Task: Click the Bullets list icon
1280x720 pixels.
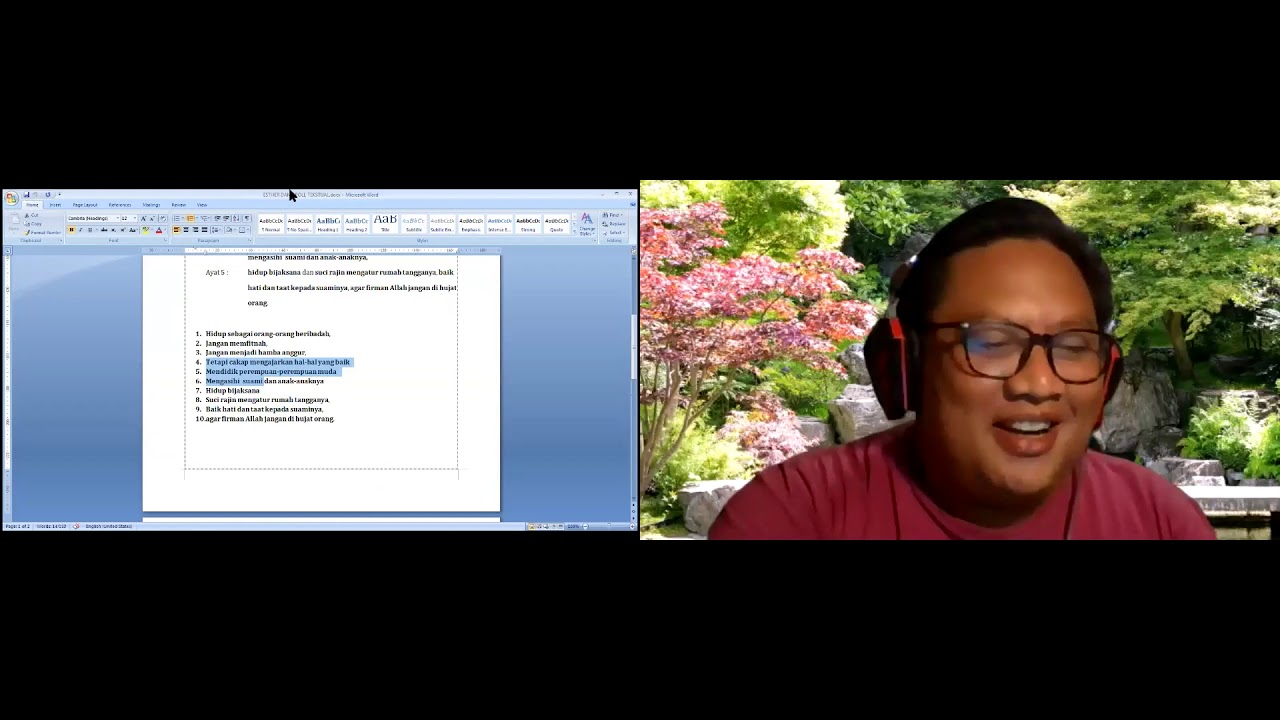Action: (176, 218)
